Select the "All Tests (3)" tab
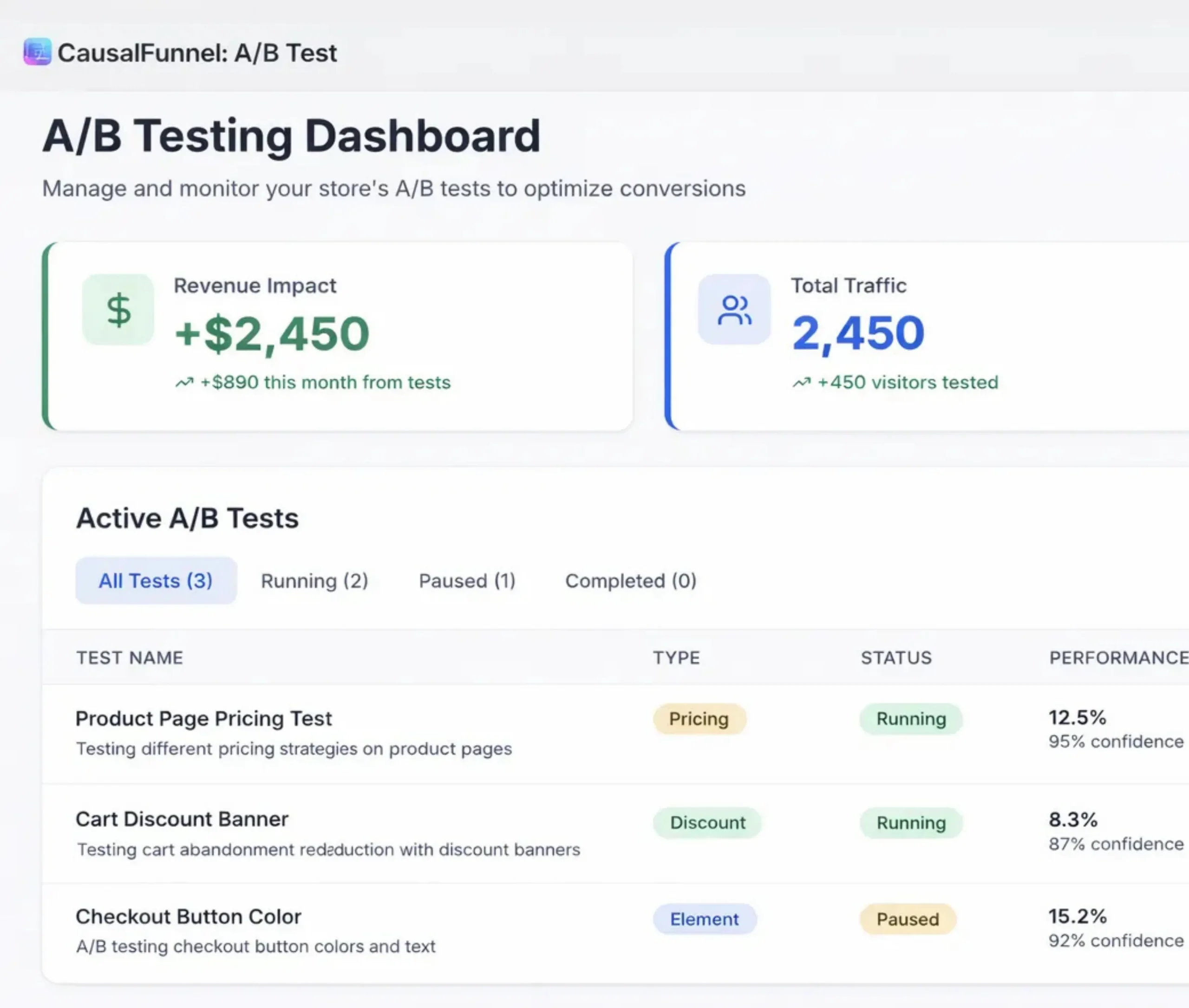1189x1008 pixels. click(156, 580)
